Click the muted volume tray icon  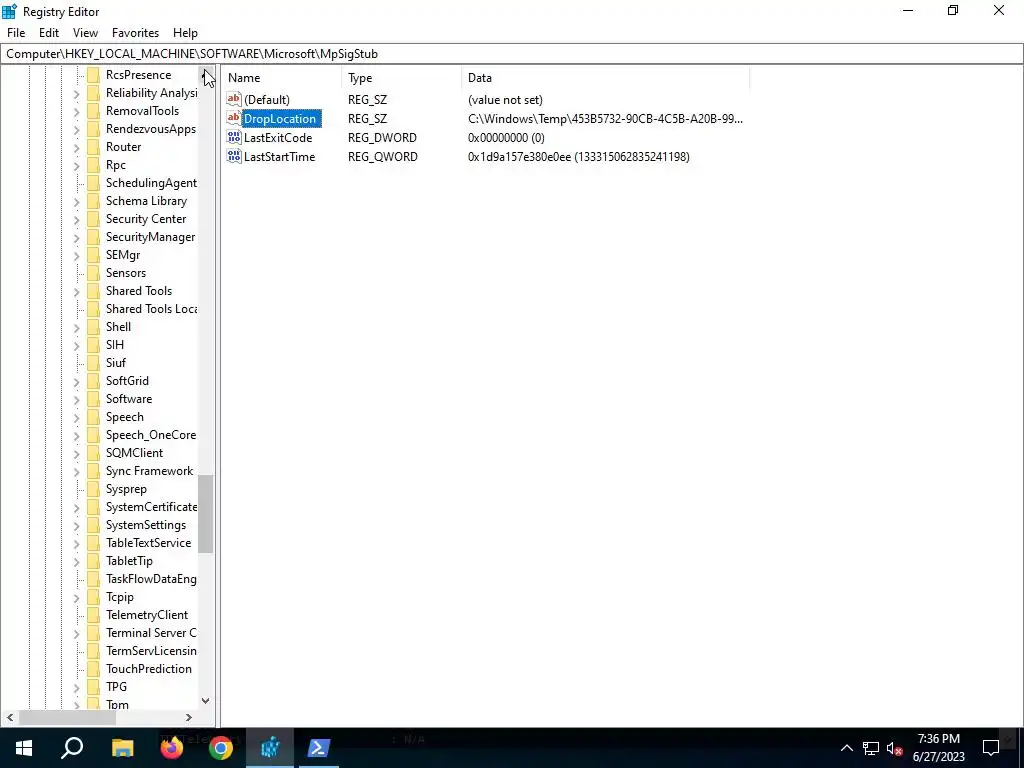[x=894, y=748]
